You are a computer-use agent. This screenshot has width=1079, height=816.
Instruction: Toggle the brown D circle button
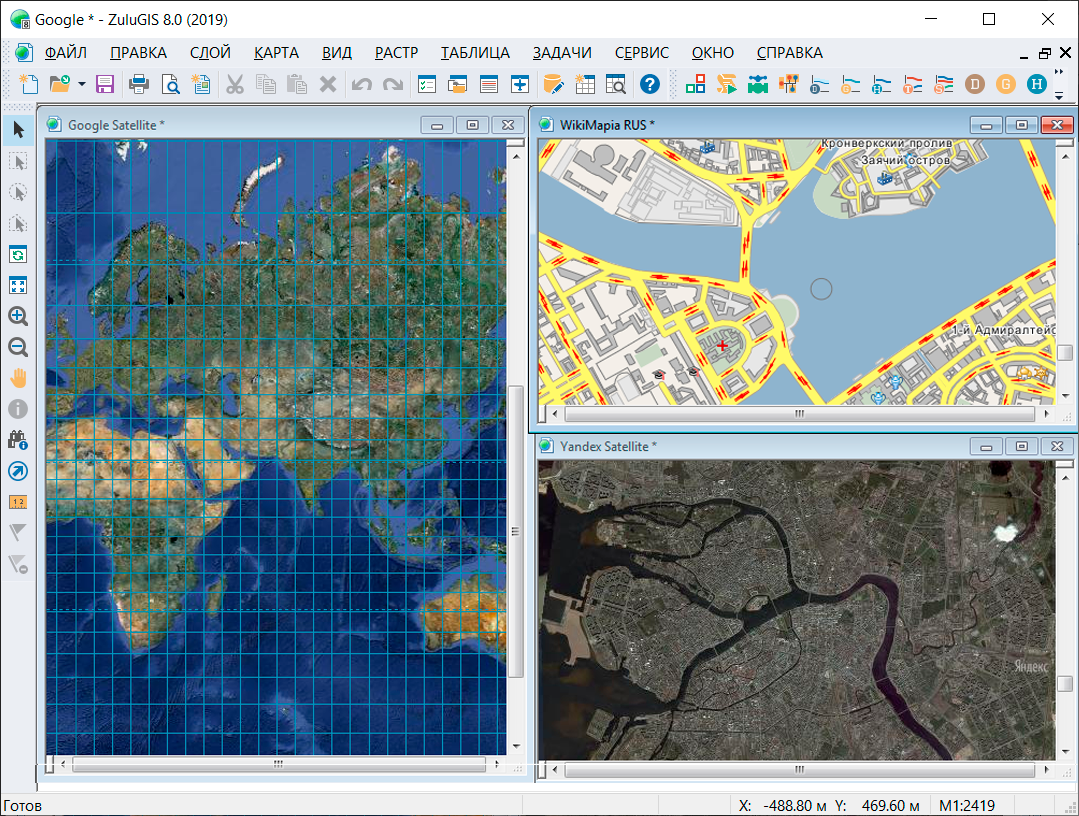point(974,85)
